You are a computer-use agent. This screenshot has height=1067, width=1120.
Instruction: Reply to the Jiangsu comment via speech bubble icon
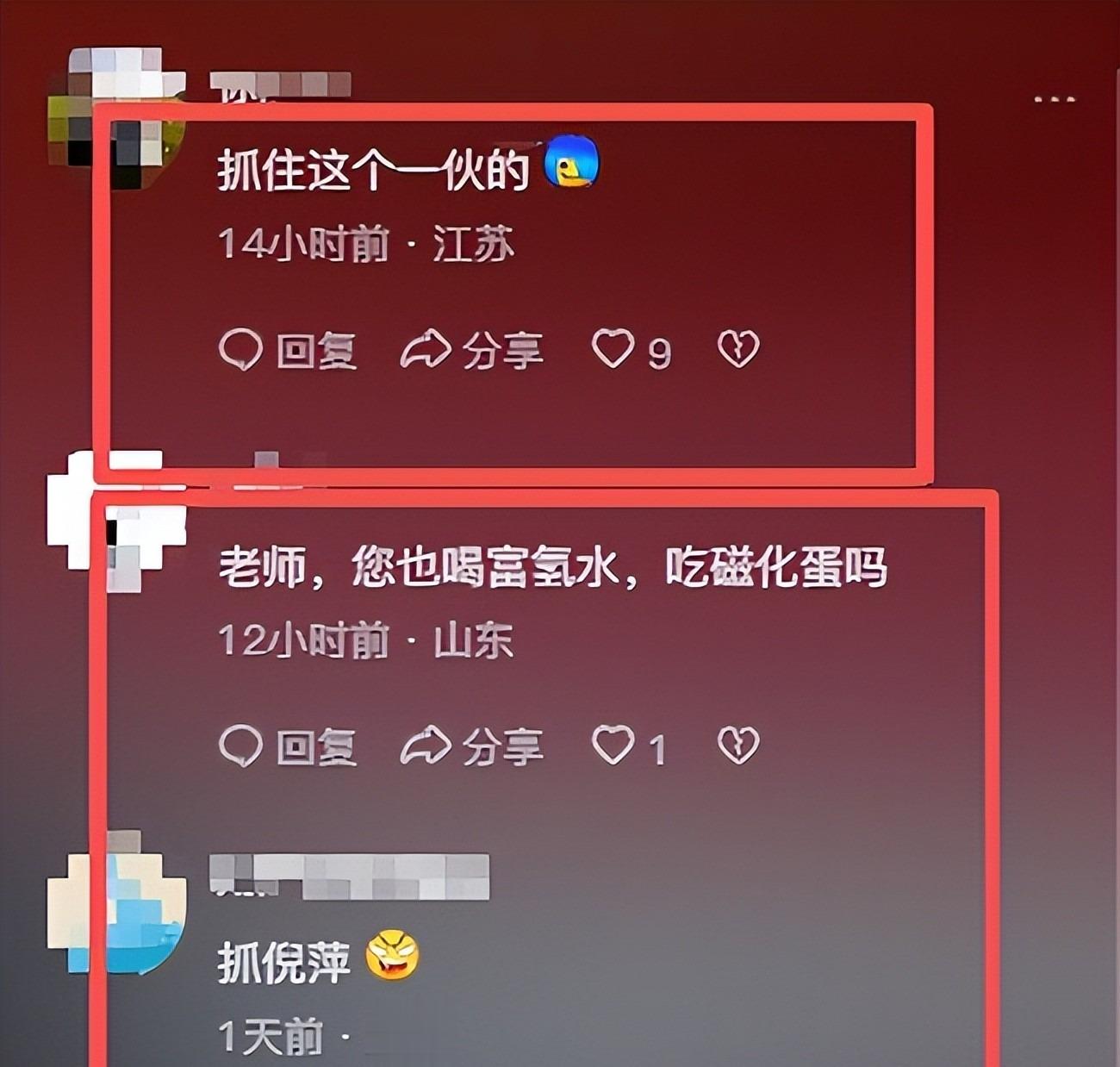[240, 350]
